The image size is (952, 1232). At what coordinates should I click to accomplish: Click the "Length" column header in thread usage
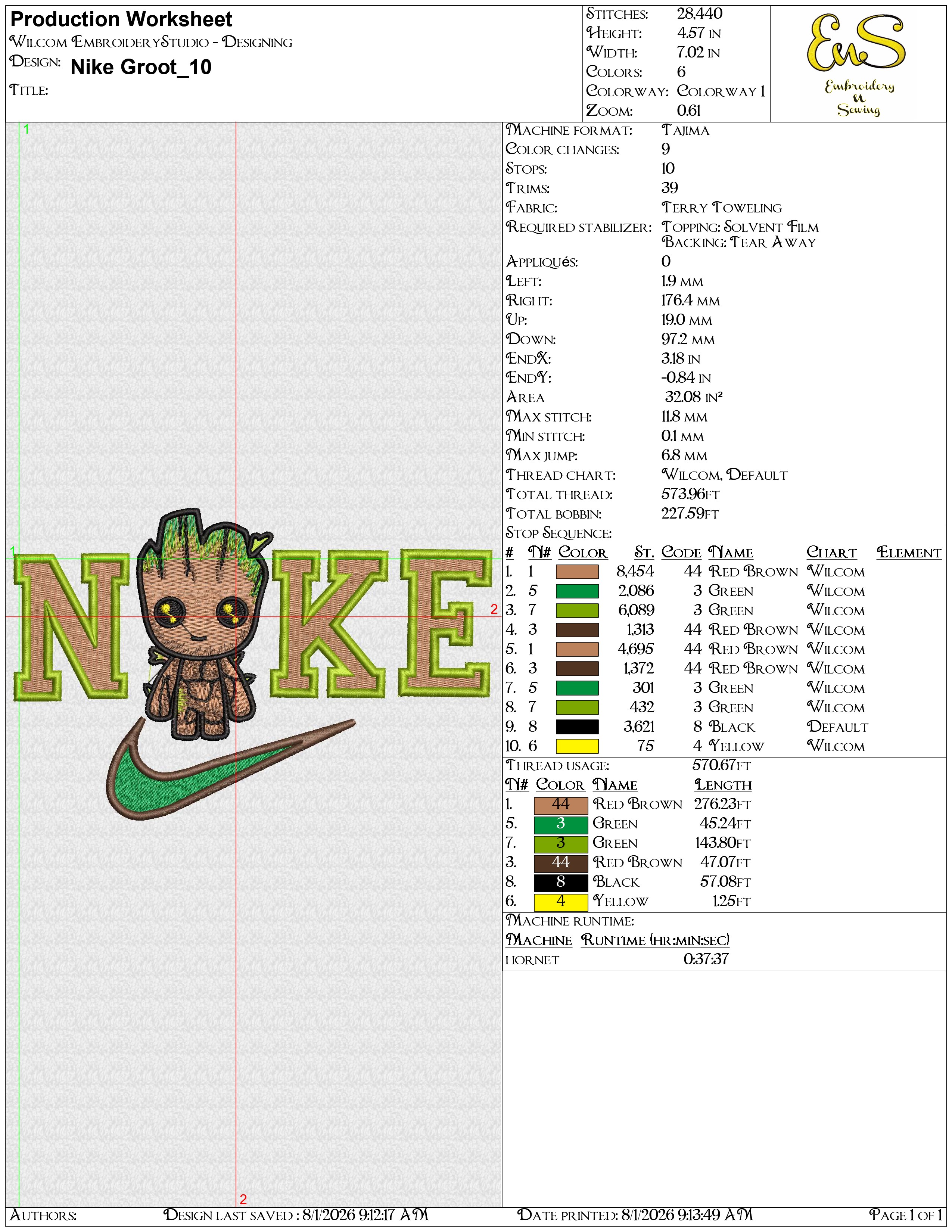pyautogui.click(x=723, y=785)
